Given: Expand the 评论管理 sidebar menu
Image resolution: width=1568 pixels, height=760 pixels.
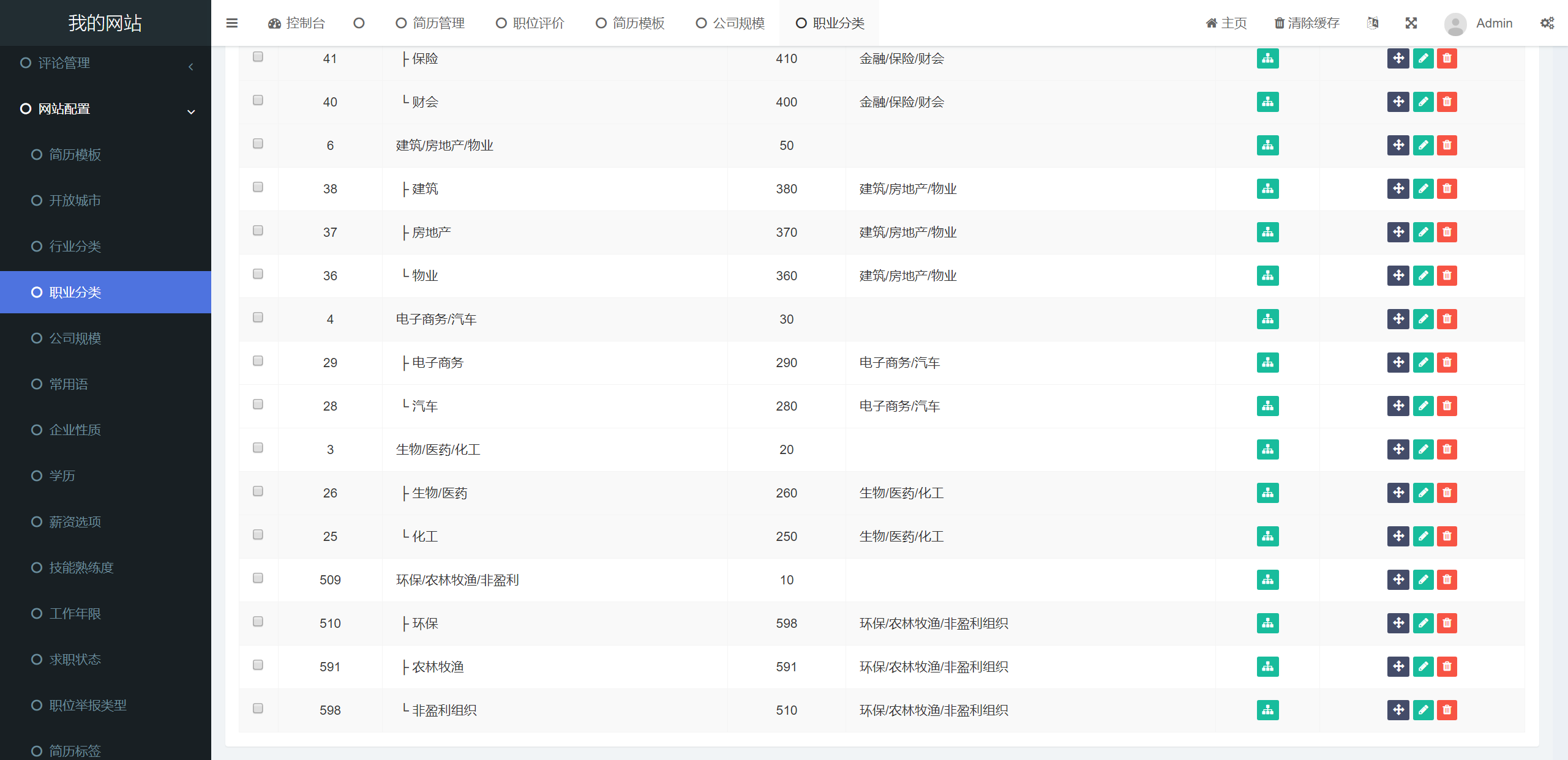Looking at the screenshot, I should (x=105, y=63).
